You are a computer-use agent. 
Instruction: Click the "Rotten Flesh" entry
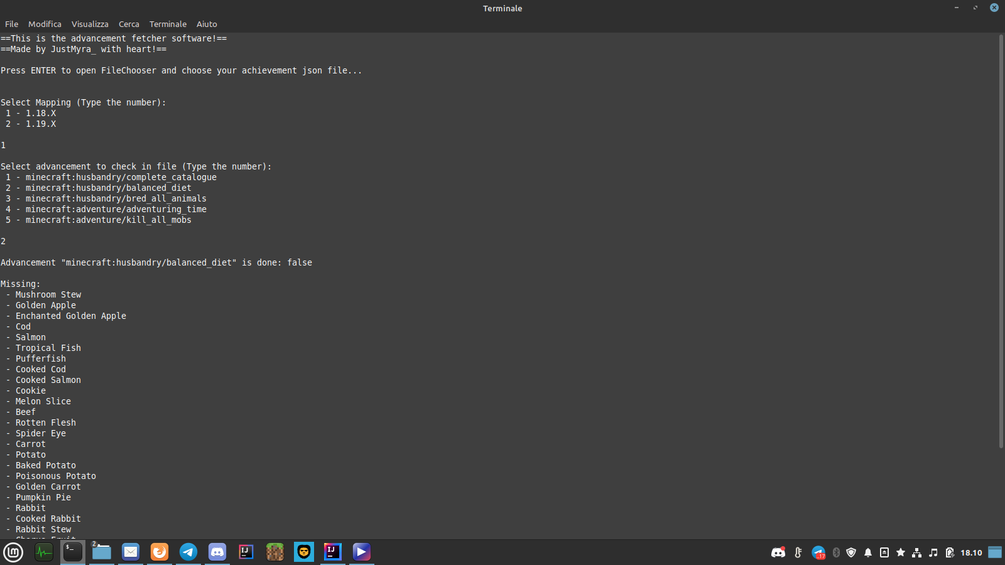click(x=46, y=423)
